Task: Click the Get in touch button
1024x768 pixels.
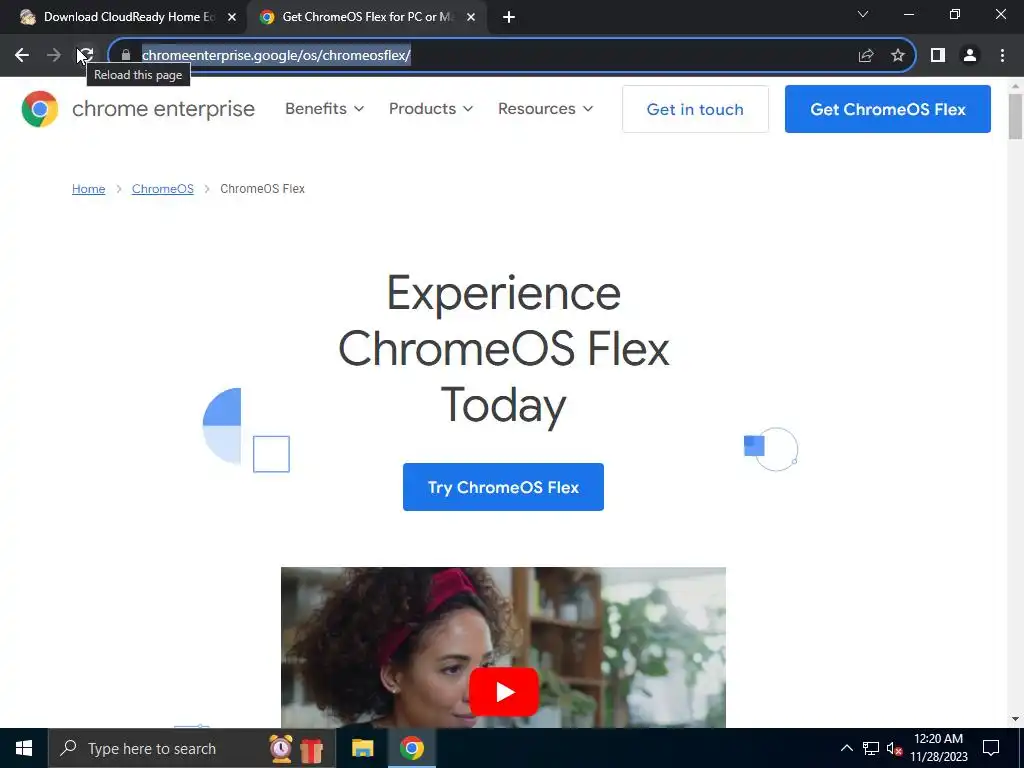Action: coord(695,109)
